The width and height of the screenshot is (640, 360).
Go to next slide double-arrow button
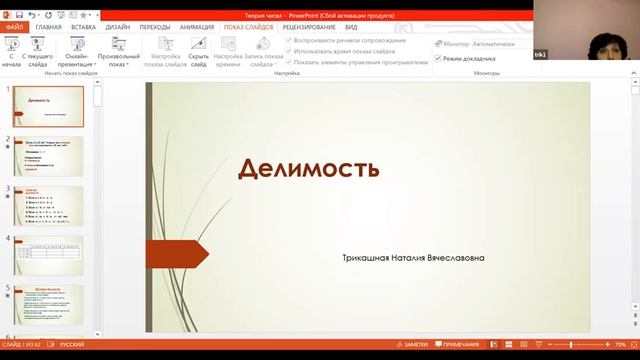[635, 324]
